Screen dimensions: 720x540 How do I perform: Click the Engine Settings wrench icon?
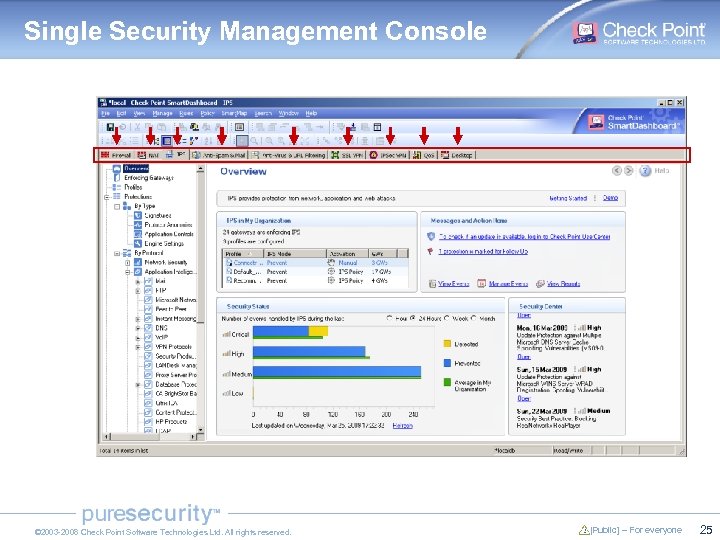tap(138, 243)
